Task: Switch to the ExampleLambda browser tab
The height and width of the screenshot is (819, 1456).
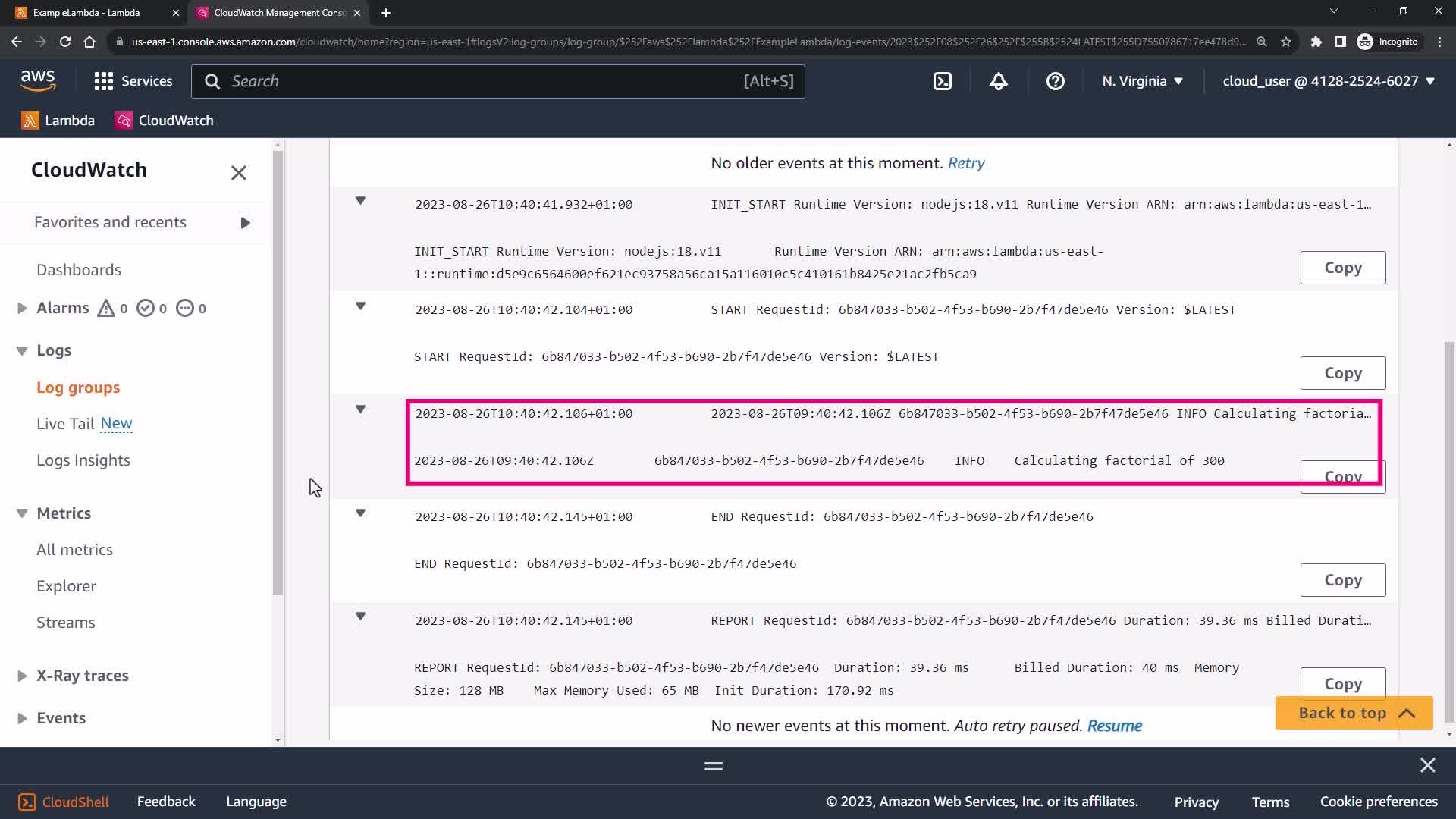Action: tap(86, 13)
